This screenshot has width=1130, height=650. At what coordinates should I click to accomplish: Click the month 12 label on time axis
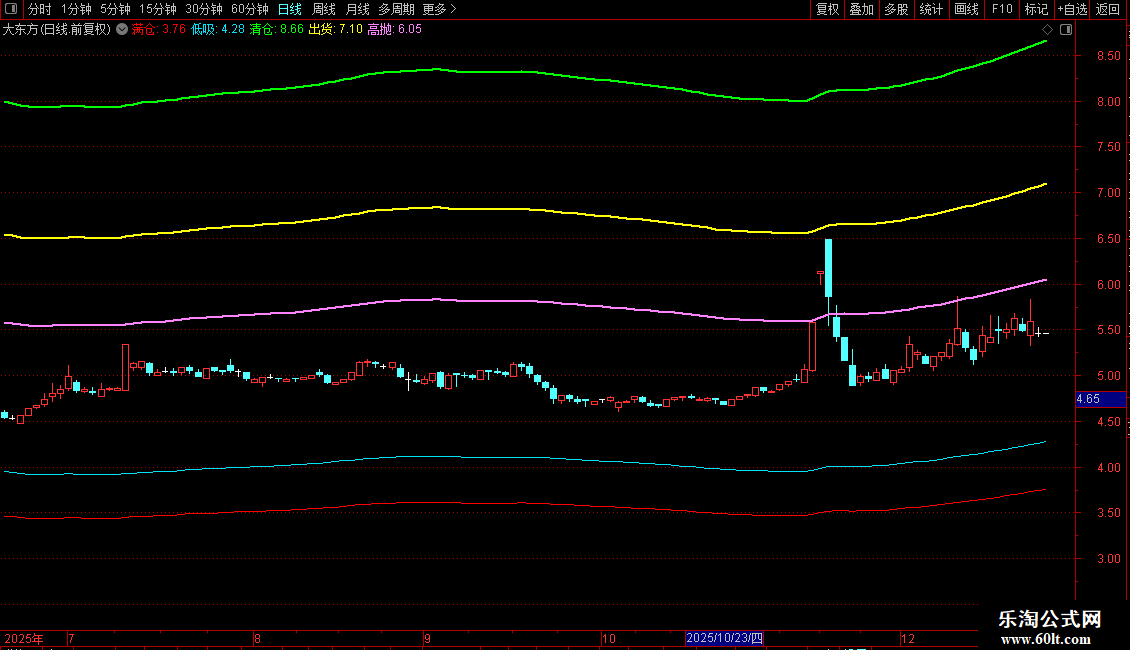click(907, 638)
